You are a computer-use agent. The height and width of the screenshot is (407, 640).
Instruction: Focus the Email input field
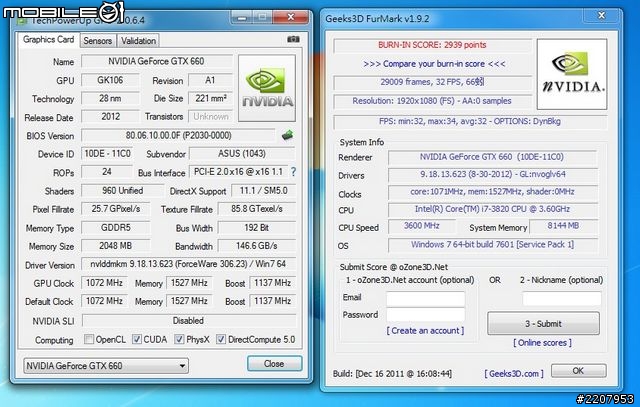click(426, 298)
